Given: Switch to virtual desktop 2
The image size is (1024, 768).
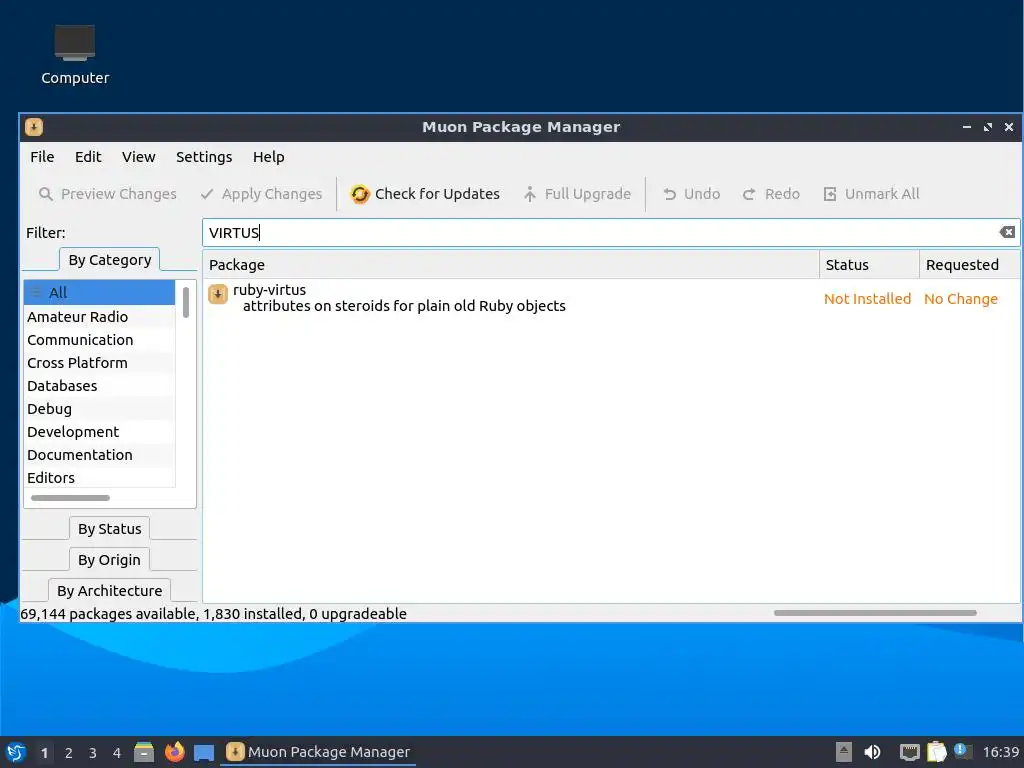Looking at the screenshot, I should click(69, 753).
